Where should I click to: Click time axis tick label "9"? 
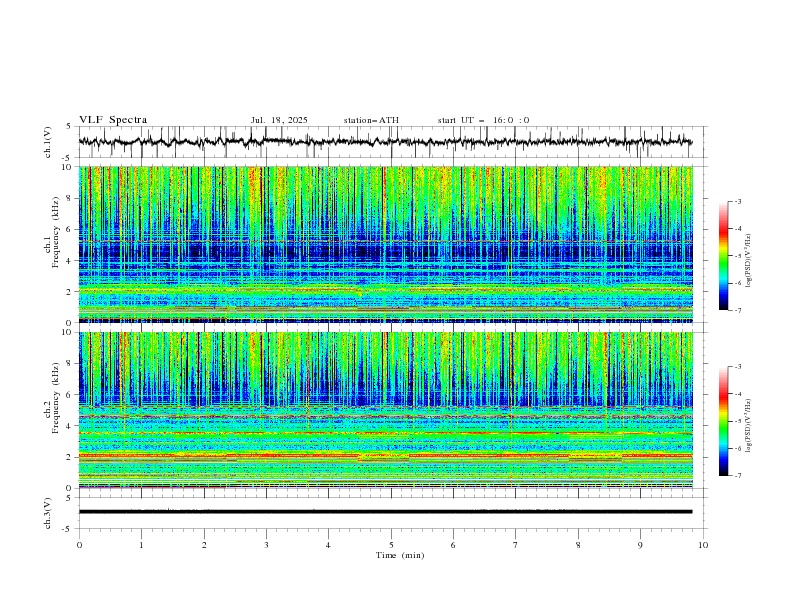tap(640, 545)
